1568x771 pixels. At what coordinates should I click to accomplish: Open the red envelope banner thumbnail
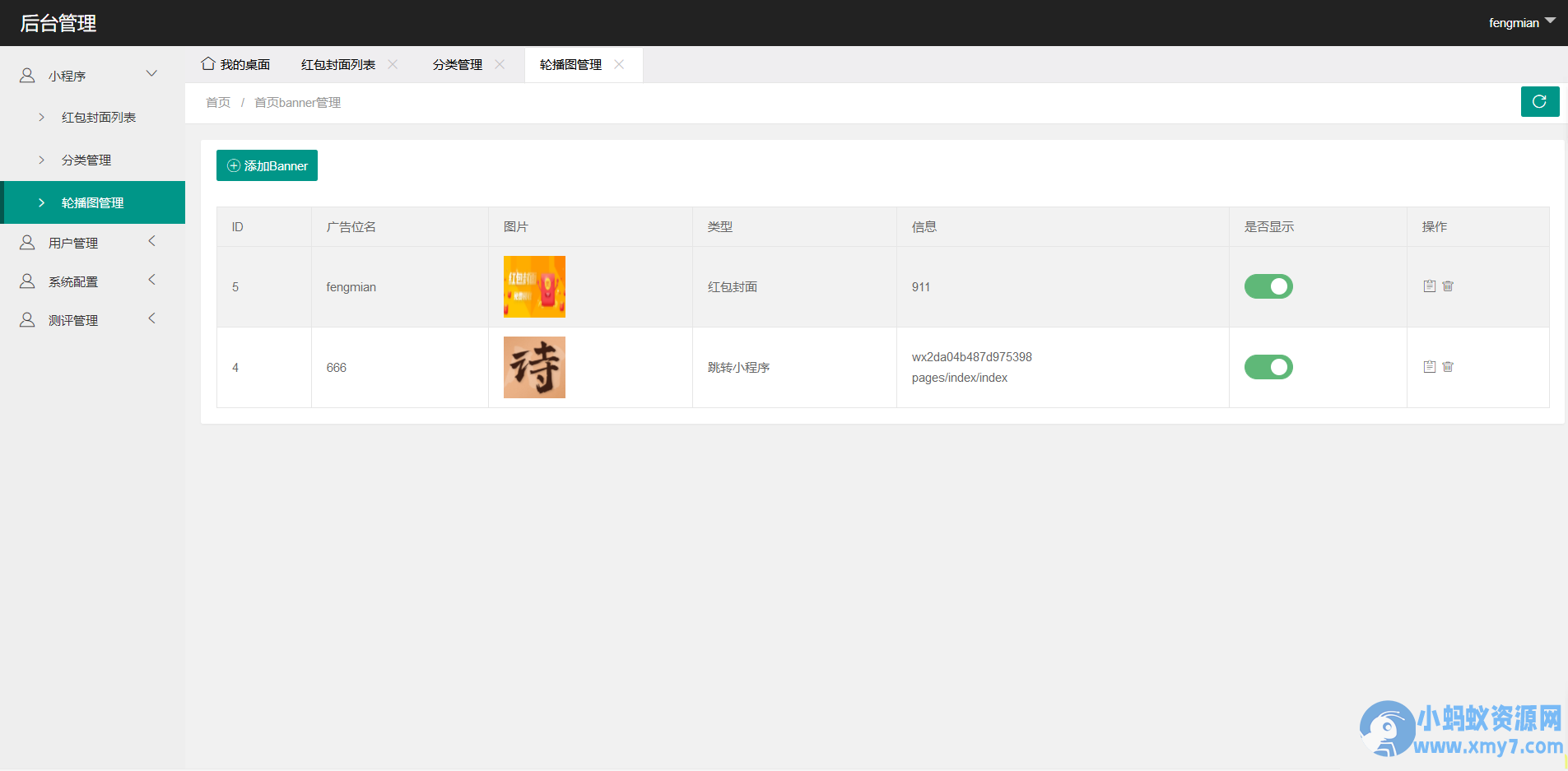(x=534, y=286)
